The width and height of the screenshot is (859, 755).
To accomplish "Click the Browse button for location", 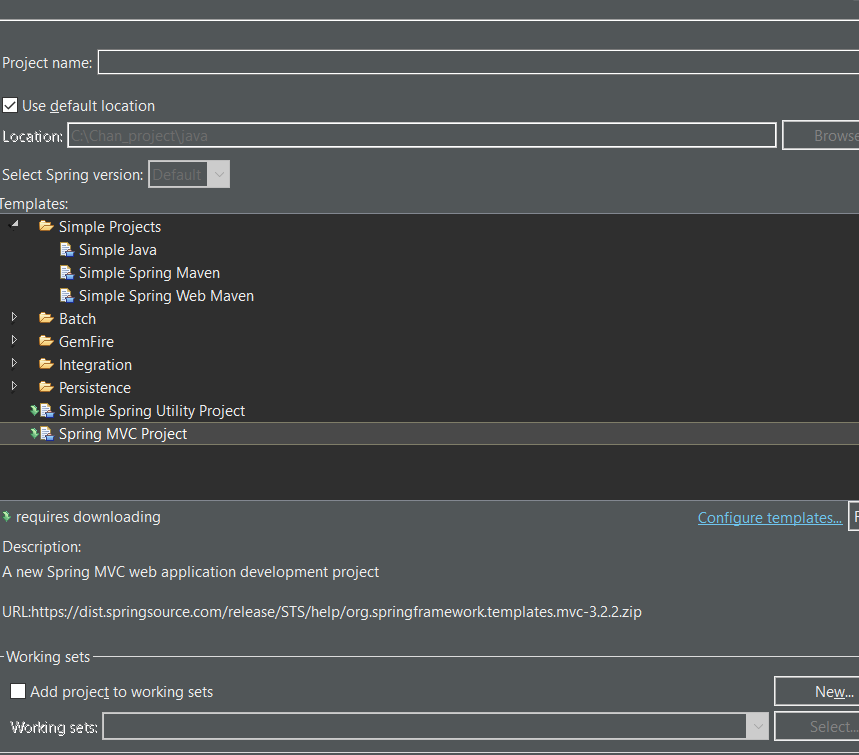I will click(820, 135).
